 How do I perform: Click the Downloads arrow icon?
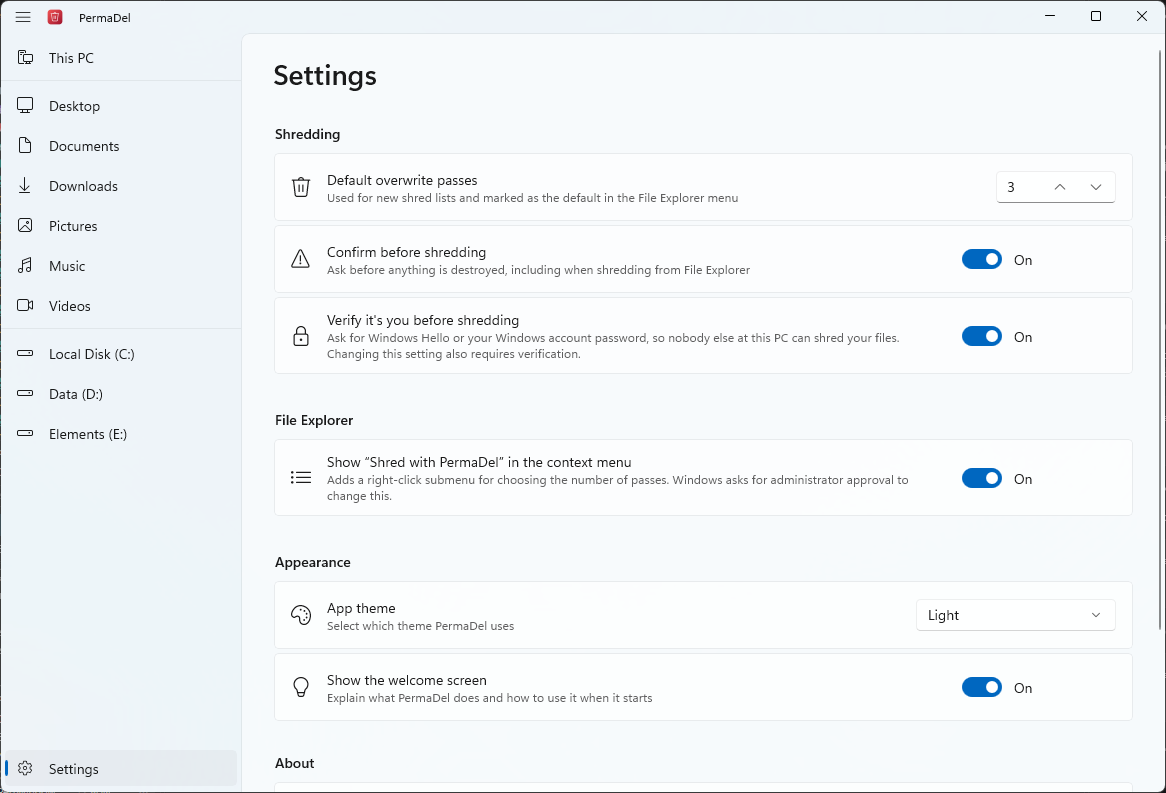(25, 185)
